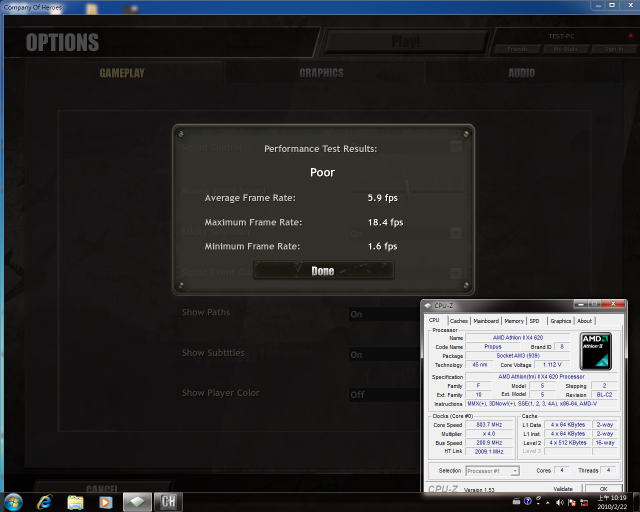Viewport: 640px width, 512px height.
Task: Click the Core Voltage value 1.112 V
Action: point(552,365)
